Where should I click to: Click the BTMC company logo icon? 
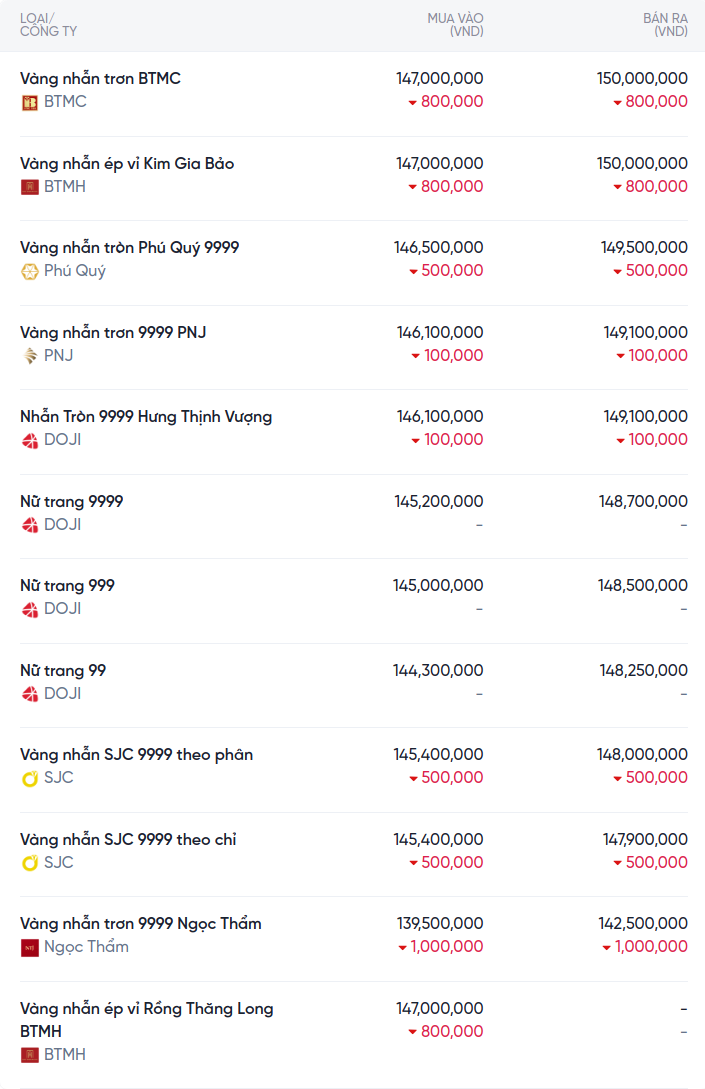[x=30, y=102]
